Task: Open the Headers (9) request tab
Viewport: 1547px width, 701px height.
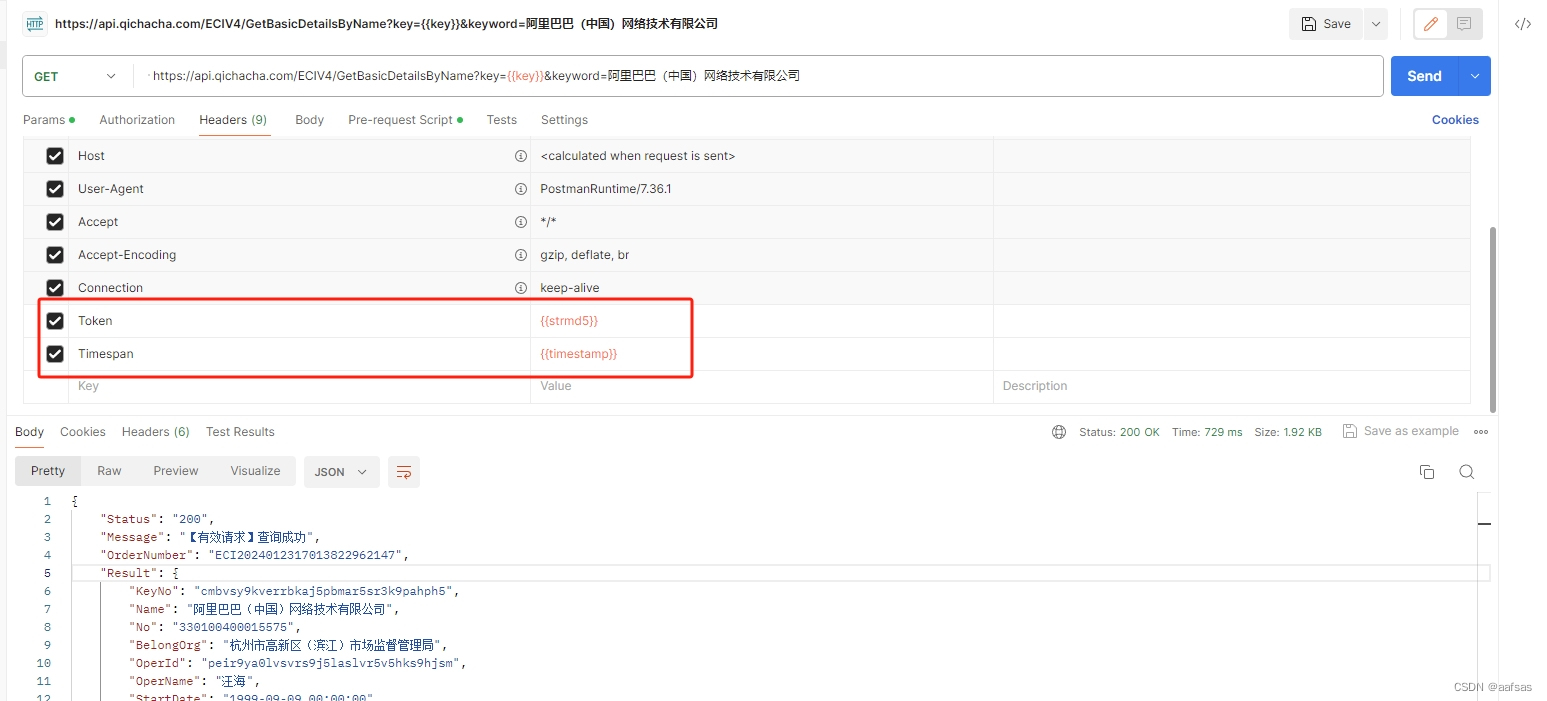Action: click(x=233, y=120)
